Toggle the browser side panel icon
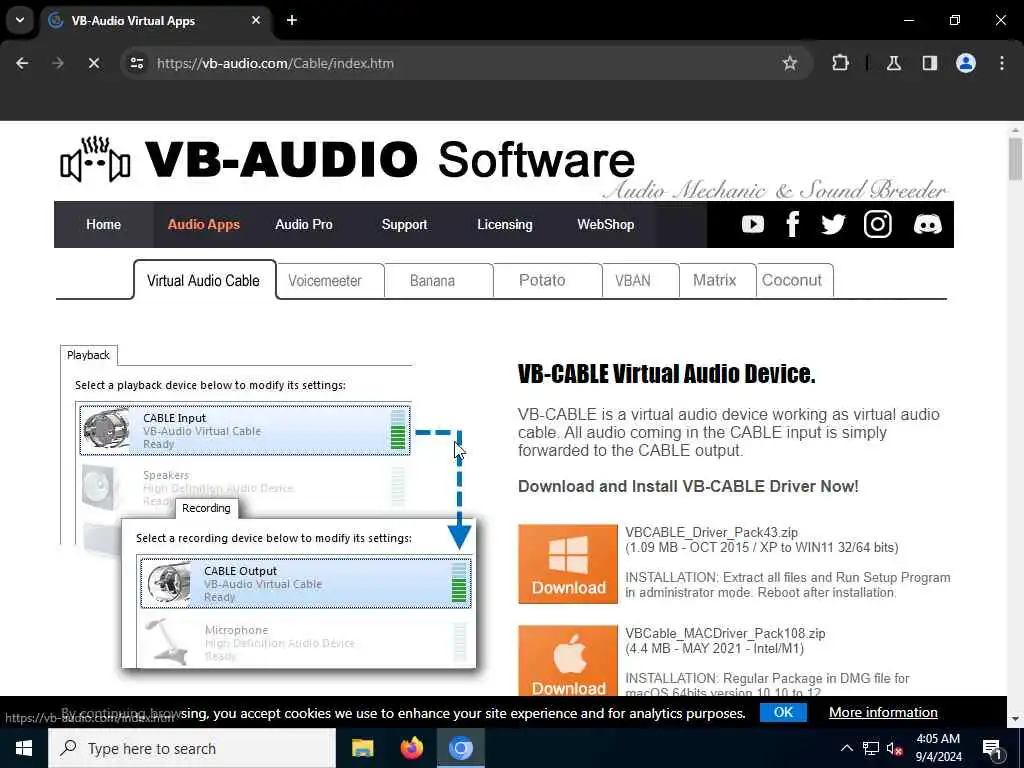The width and height of the screenshot is (1024, 768). click(930, 63)
